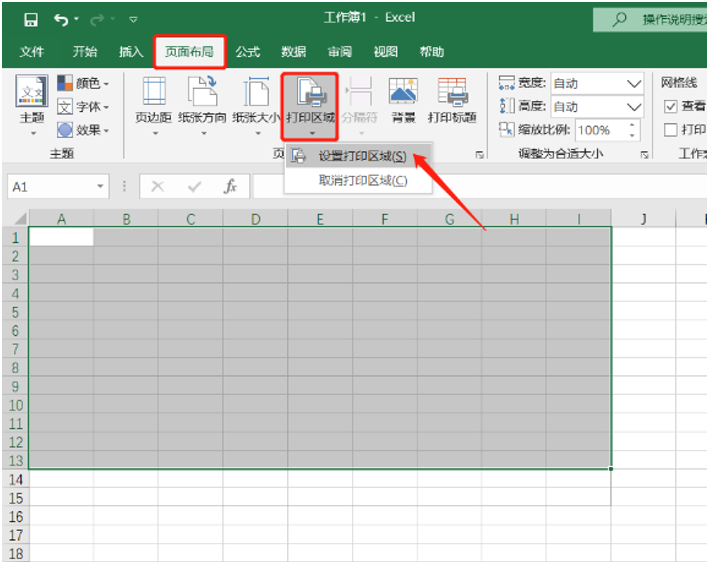Select column H header

(x=514, y=219)
